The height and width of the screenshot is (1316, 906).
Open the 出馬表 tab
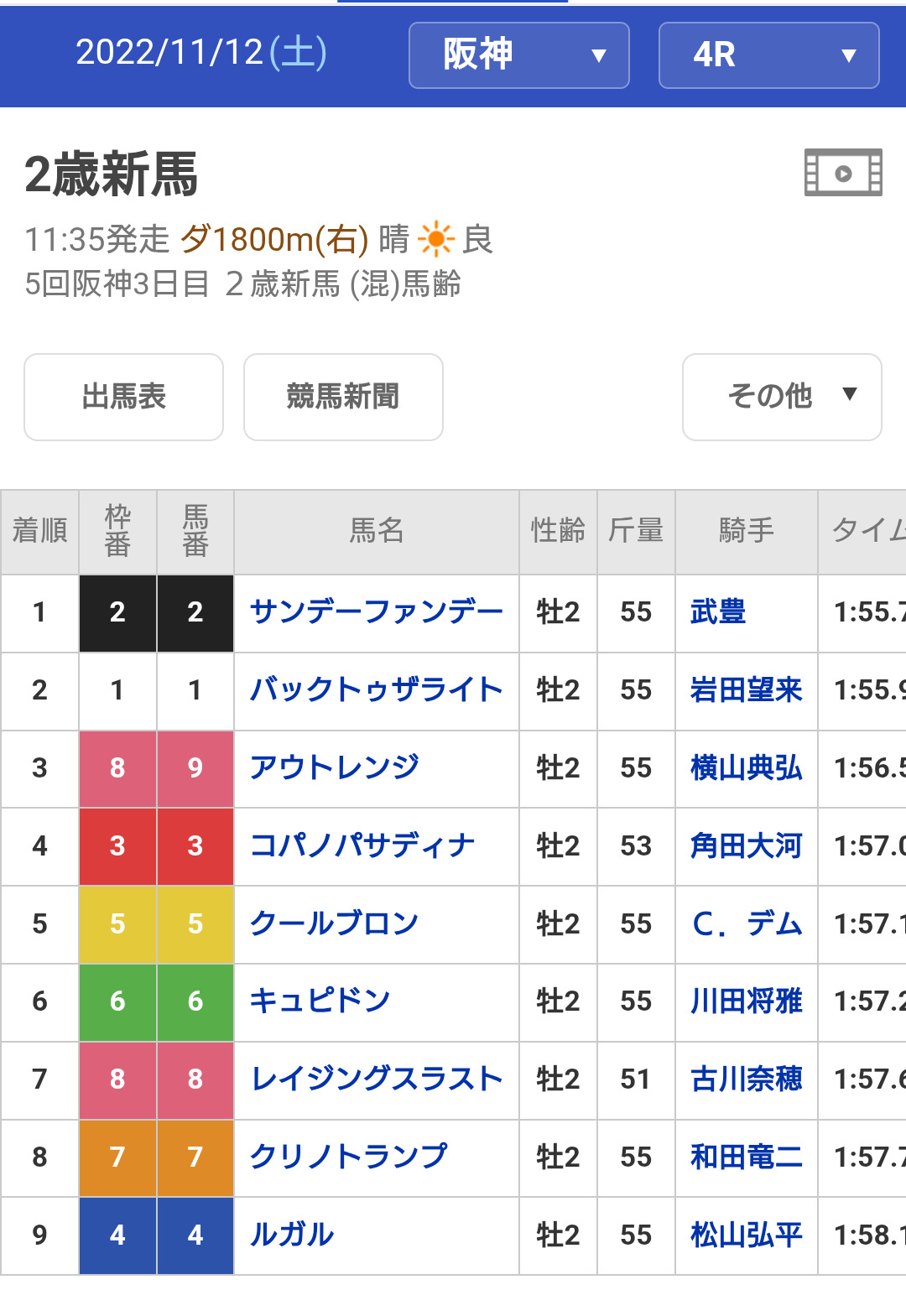coord(123,397)
